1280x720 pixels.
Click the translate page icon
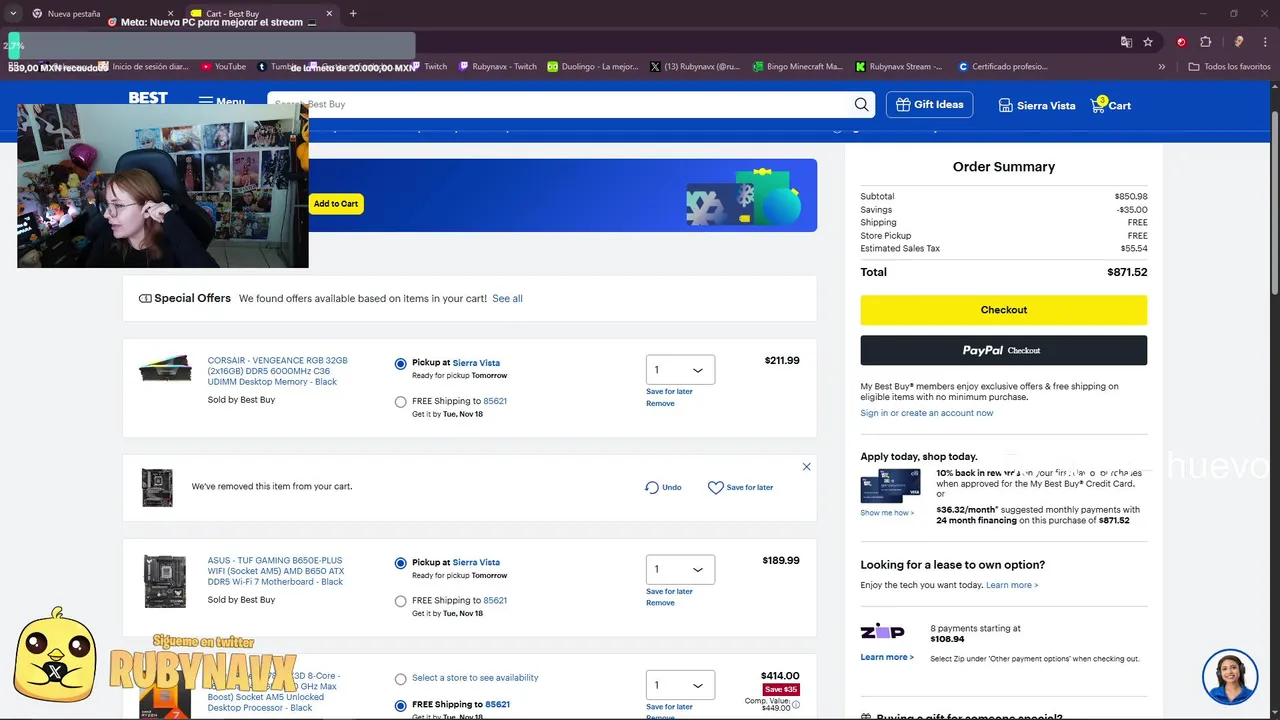(x=1126, y=42)
